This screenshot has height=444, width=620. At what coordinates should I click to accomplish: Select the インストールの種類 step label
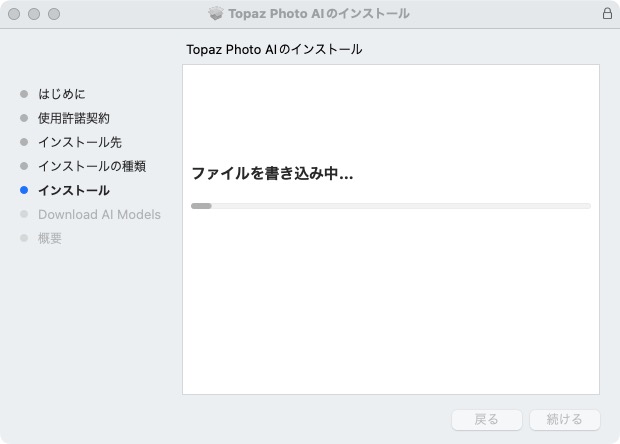click(x=92, y=166)
